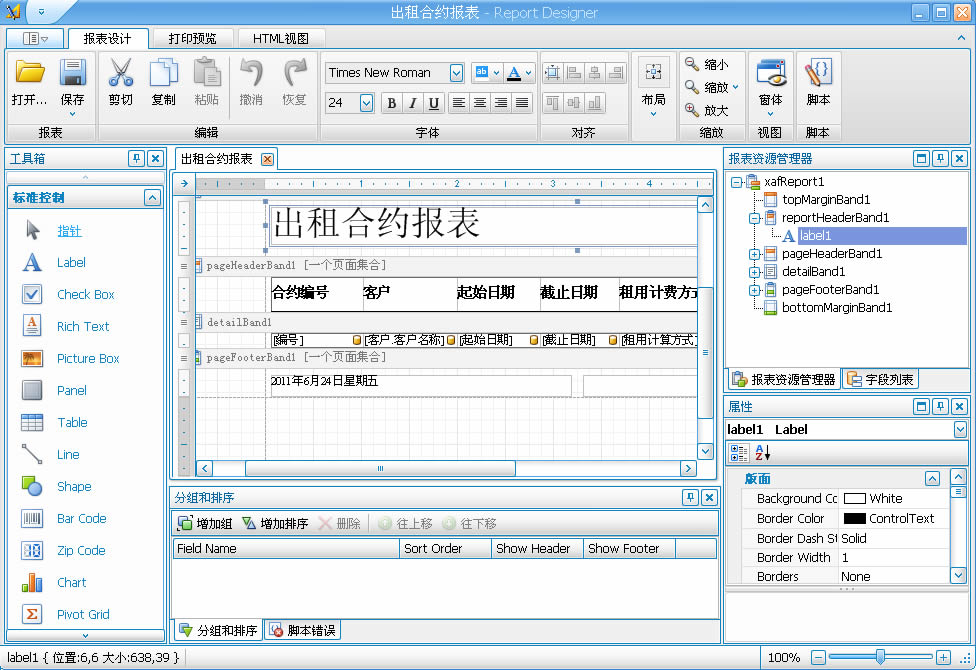The width and height of the screenshot is (976, 670).
Task: Click the zoom slider handle
Action: pyautogui.click(x=880, y=657)
